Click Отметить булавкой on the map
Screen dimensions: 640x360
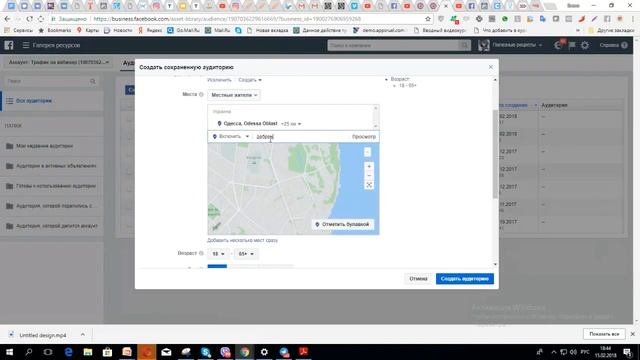(x=342, y=224)
